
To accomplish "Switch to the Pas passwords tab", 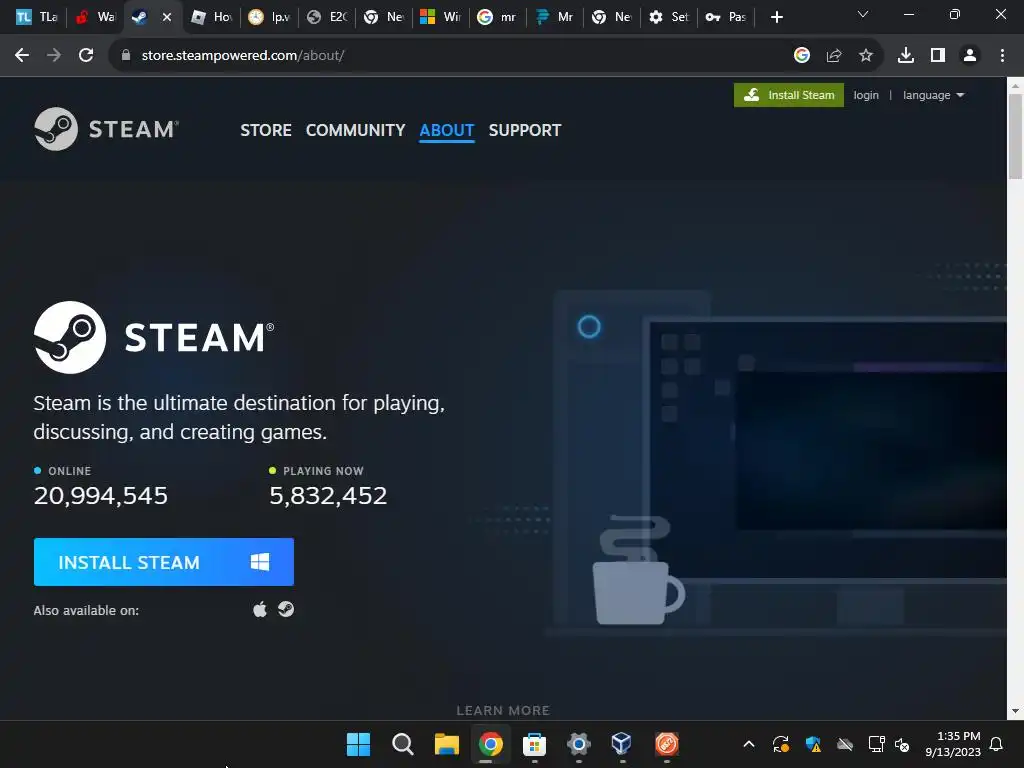I will coord(726,17).
